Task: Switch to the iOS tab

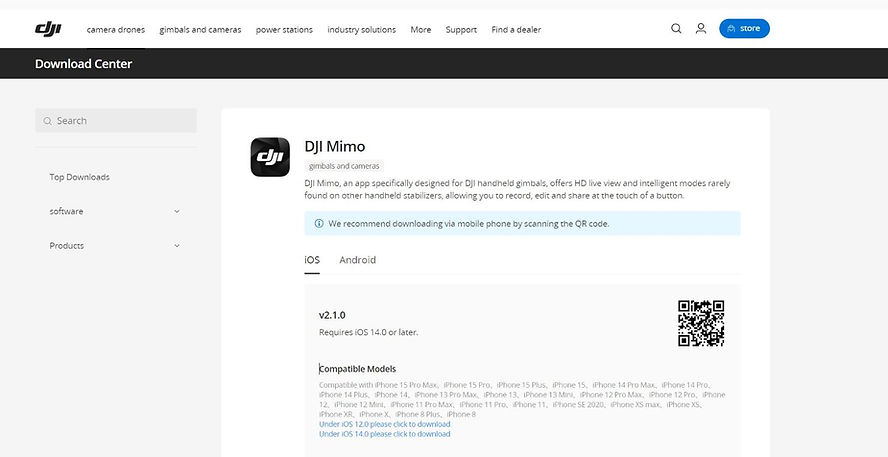Action: click(312, 260)
